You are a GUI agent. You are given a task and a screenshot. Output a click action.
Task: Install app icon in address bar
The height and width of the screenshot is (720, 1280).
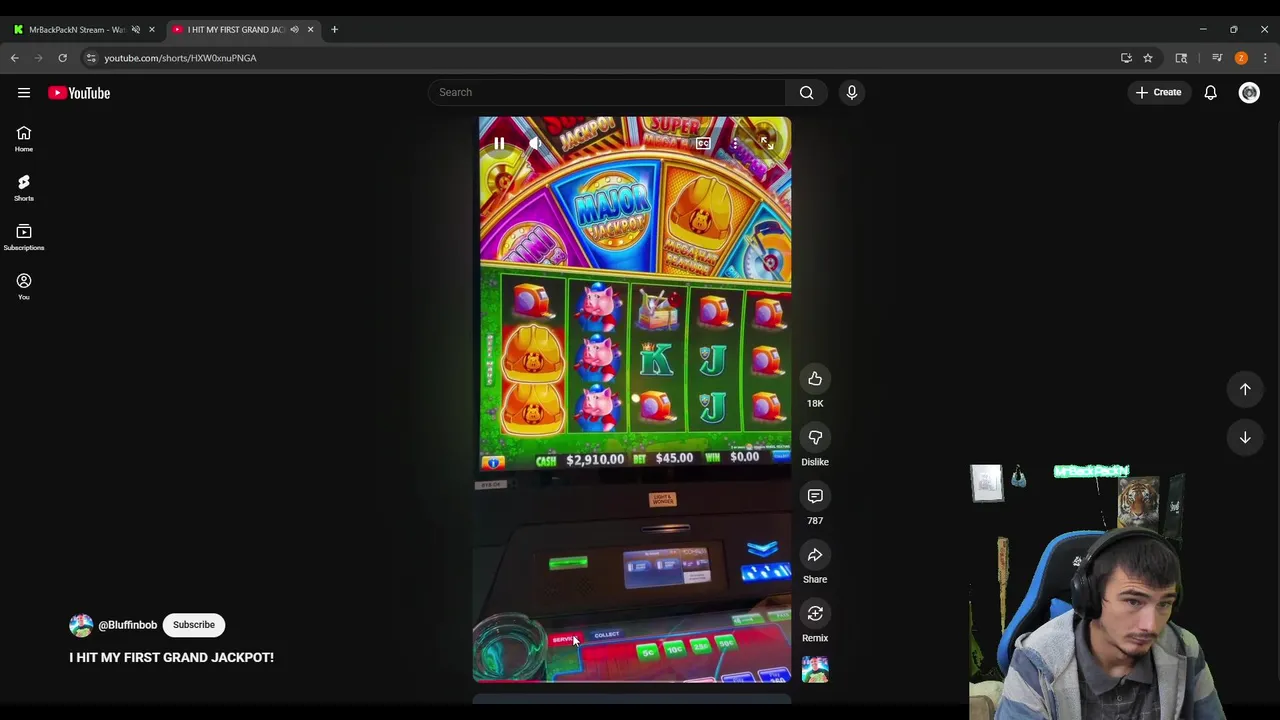(1126, 58)
